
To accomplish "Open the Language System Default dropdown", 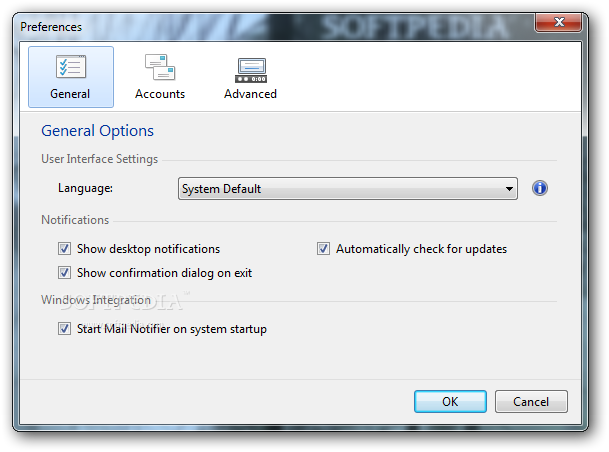I will [x=348, y=189].
